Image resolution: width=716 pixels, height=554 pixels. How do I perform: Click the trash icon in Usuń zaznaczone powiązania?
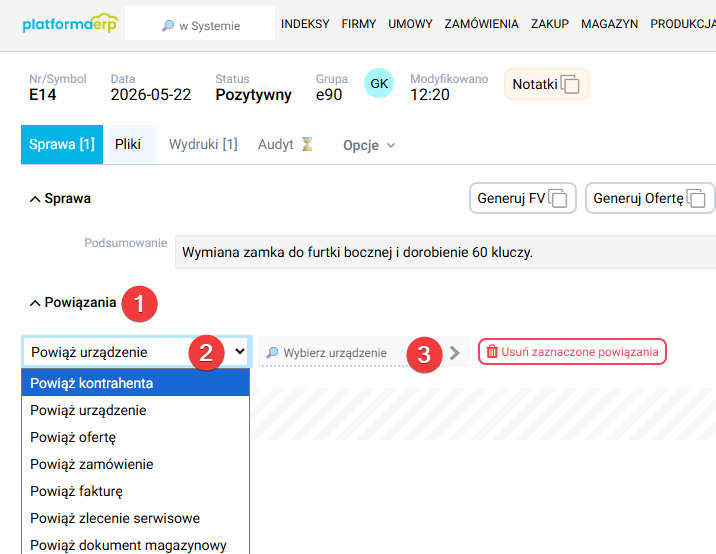tap(492, 352)
